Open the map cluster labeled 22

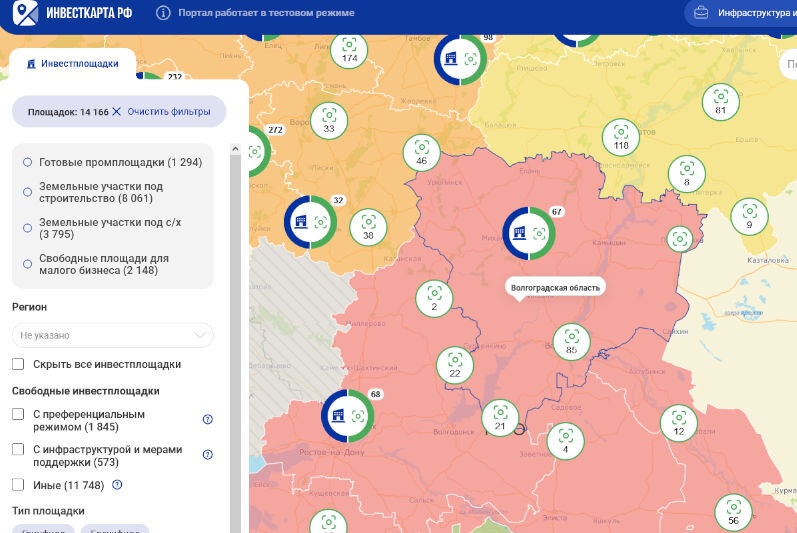click(x=455, y=365)
